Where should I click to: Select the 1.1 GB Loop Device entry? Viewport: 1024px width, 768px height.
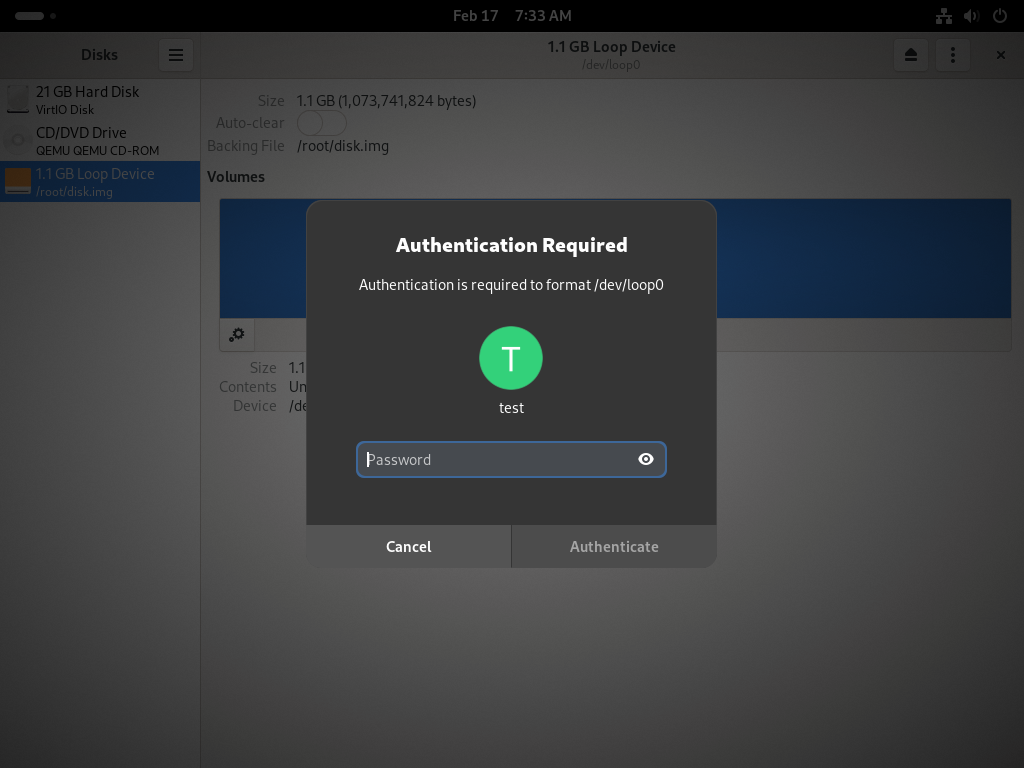tap(100, 182)
